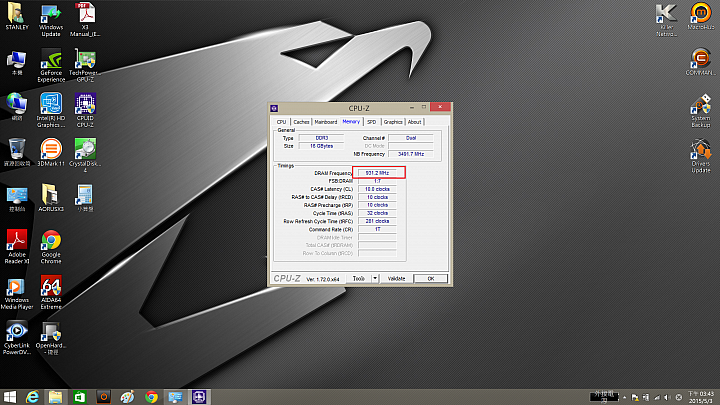Click the memory Type DDR3 field
Image resolution: width=720 pixels, height=405 pixels.
pyautogui.click(x=321, y=138)
